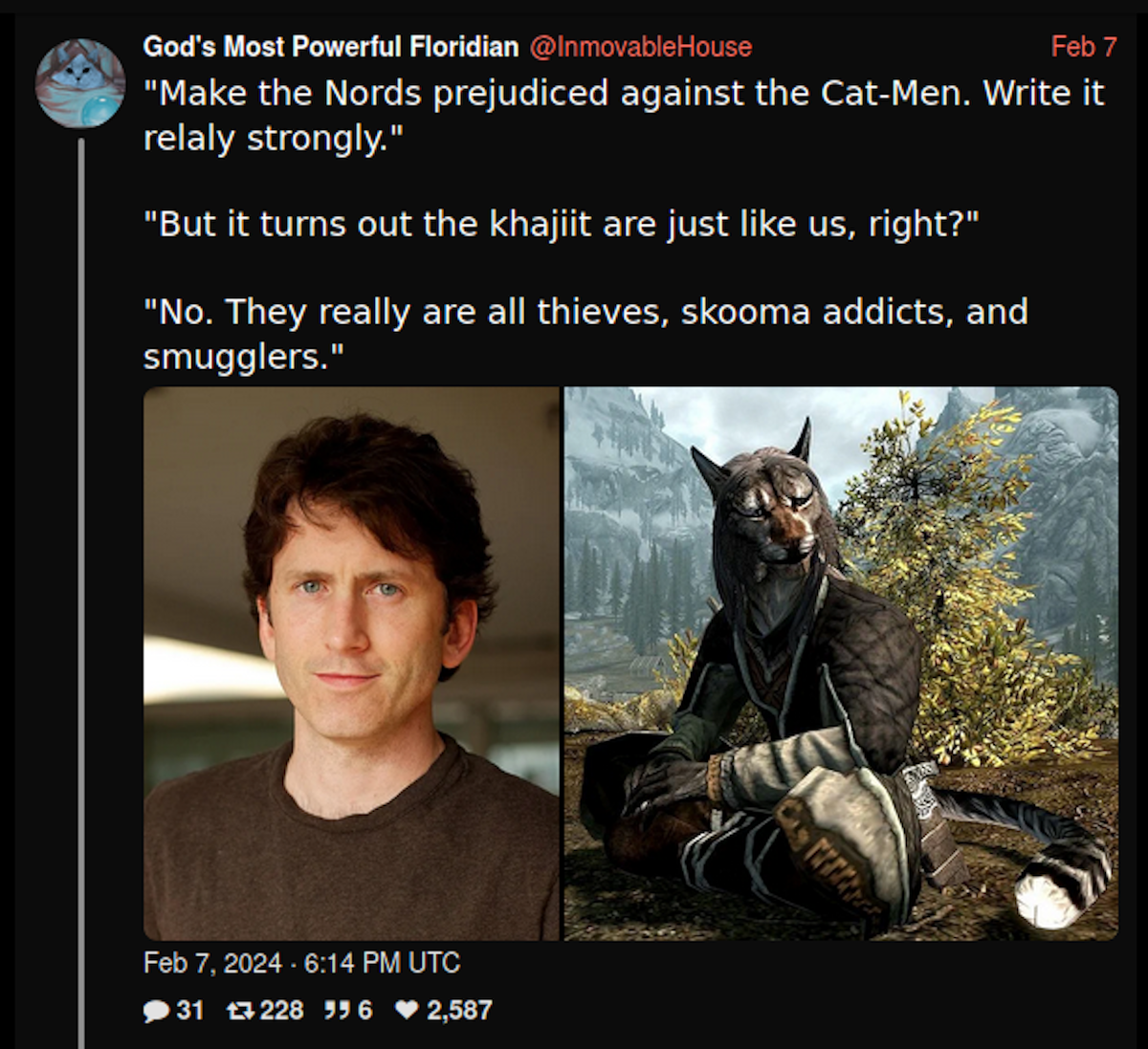Open God's Most Powerful Floridian profile
This screenshot has height=1049, width=1148.
pyautogui.click(x=331, y=46)
